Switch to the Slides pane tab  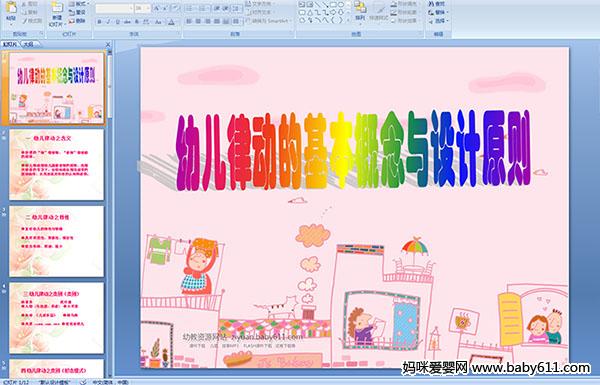point(10,44)
